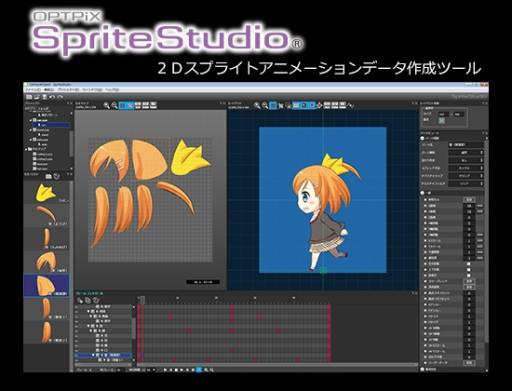The width and height of the screenshot is (512, 391).
Task: Zoom in on the cell map sprite sheet view
Action: (107, 105)
